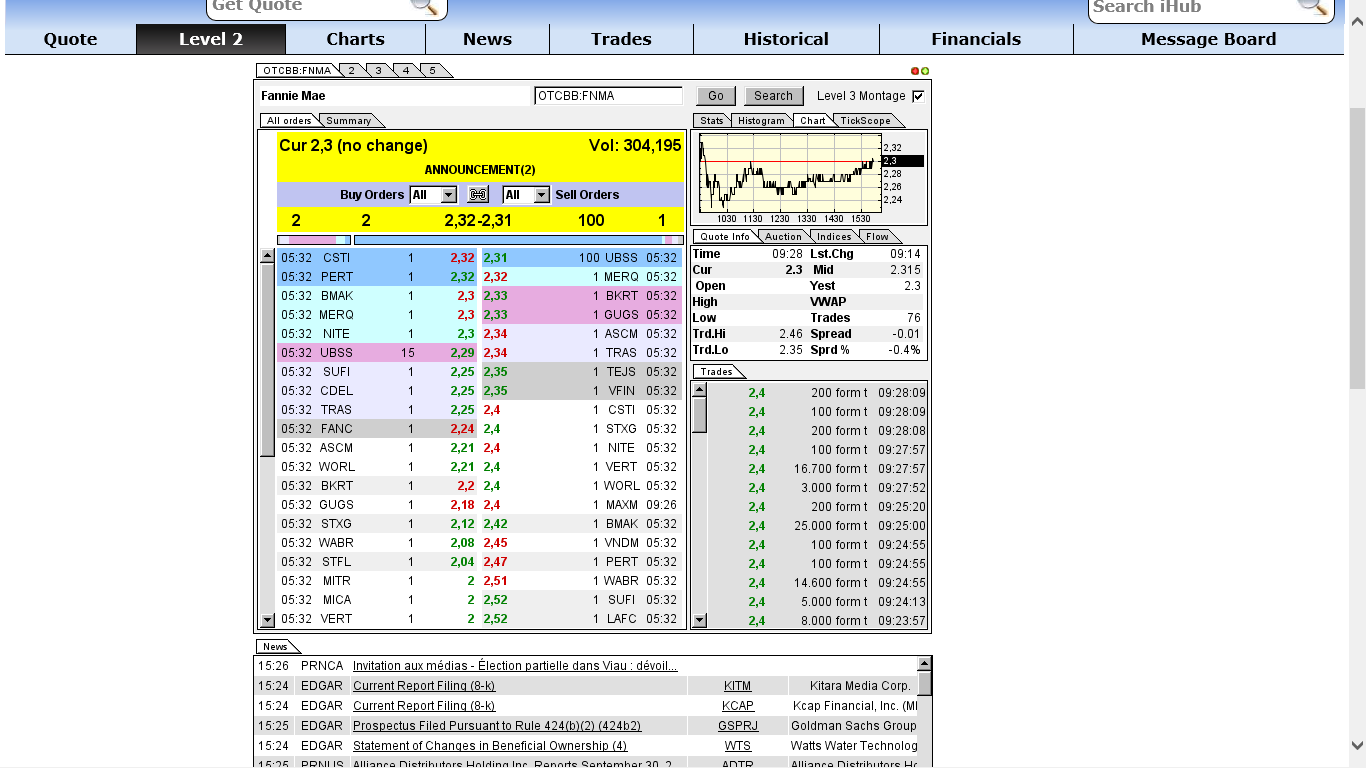1366x768 pixels.
Task: Click the MAXM sell order row
Action: click(x=581, y=505)
